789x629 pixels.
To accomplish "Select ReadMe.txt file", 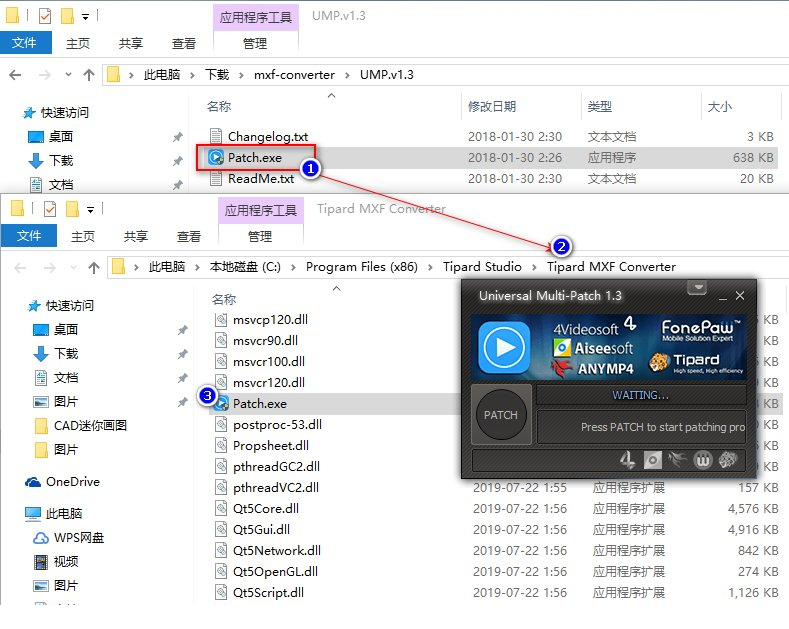I will click(x=261, y=179).
